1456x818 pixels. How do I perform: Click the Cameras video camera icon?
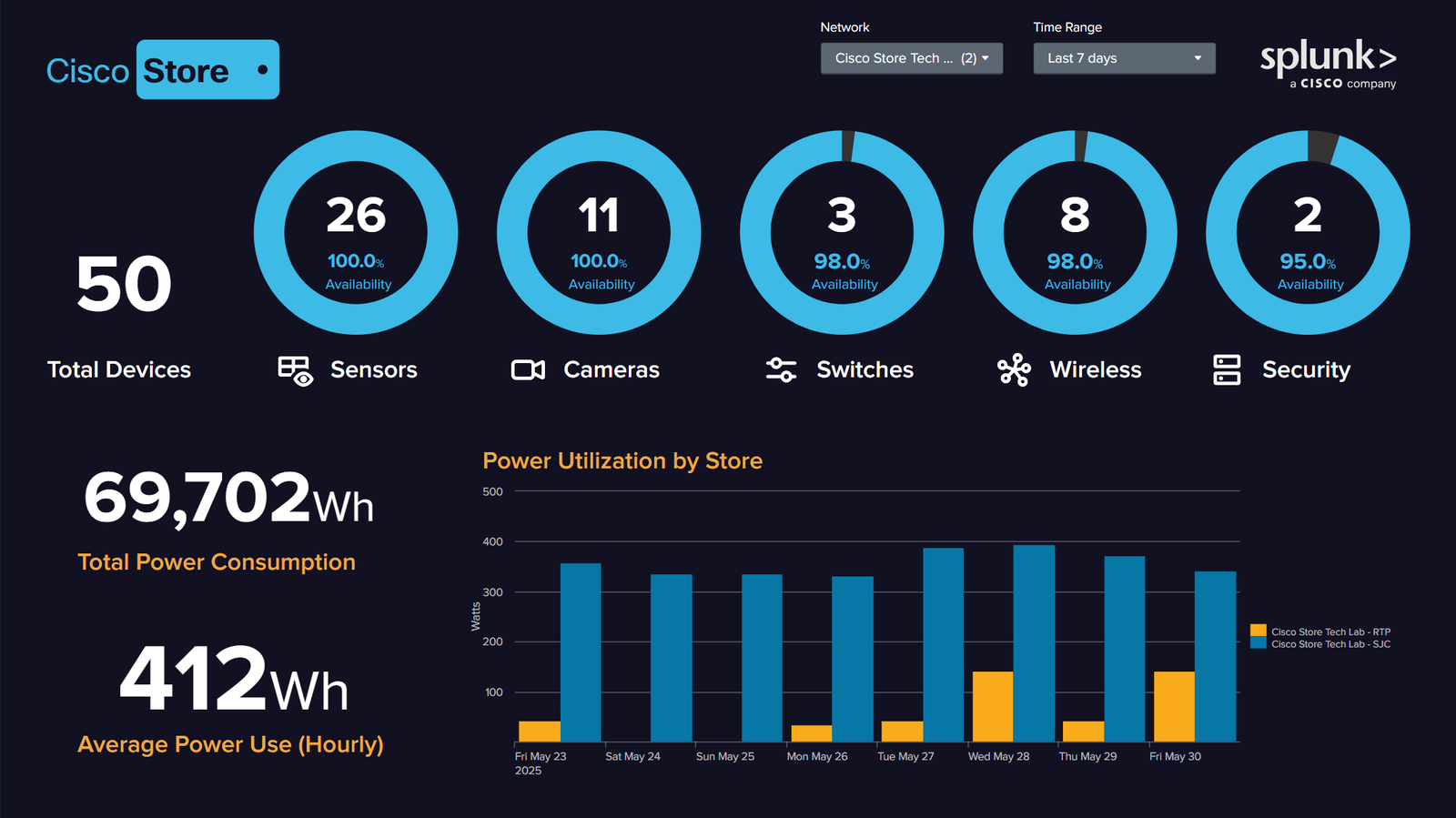528,369
